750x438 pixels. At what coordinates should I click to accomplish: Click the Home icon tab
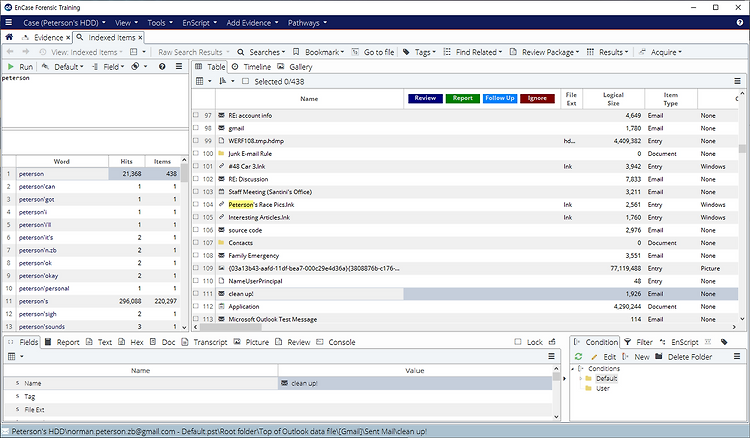pos(9,37)
